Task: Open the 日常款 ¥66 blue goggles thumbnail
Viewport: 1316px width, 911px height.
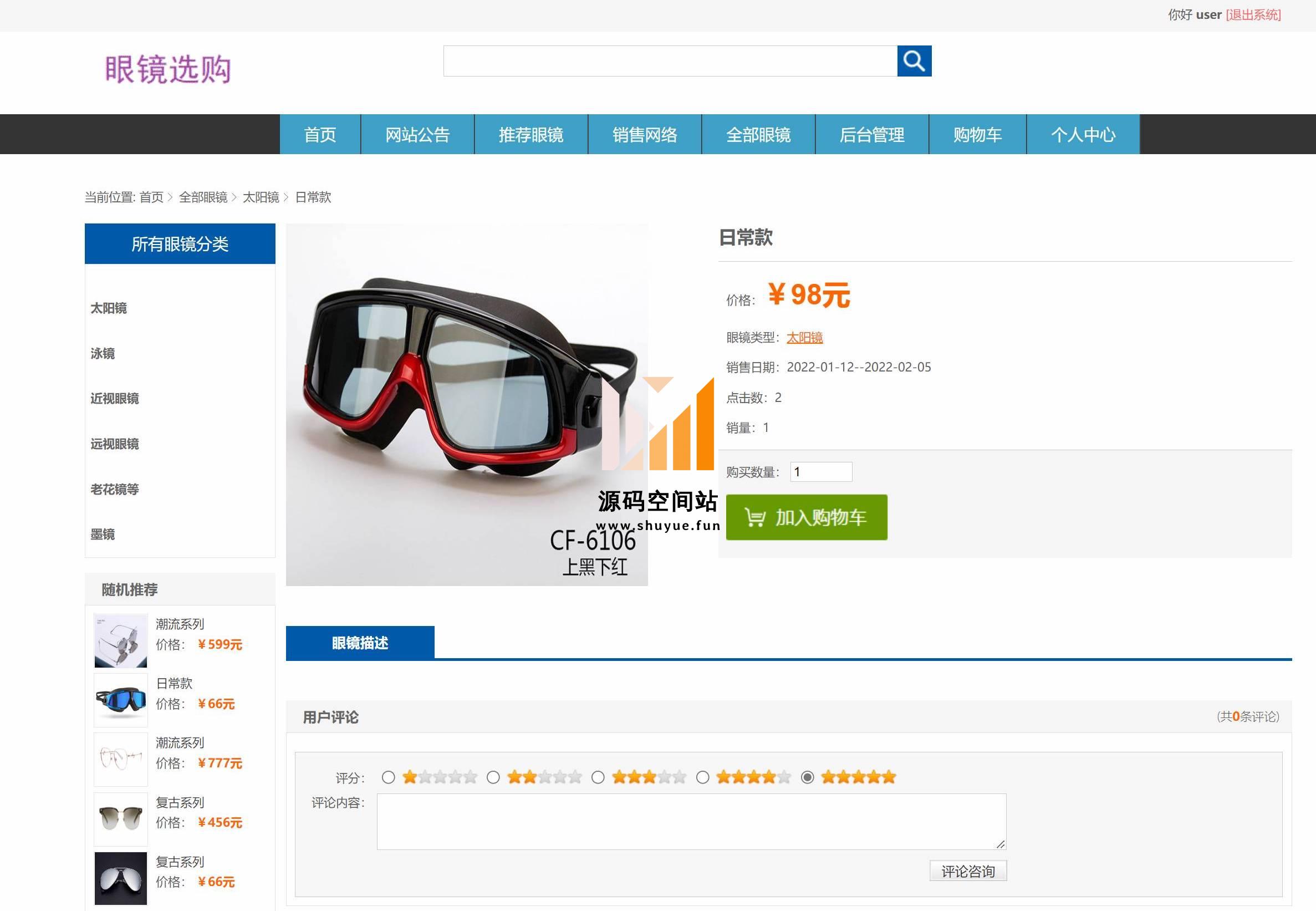Action: coord(120,700)
